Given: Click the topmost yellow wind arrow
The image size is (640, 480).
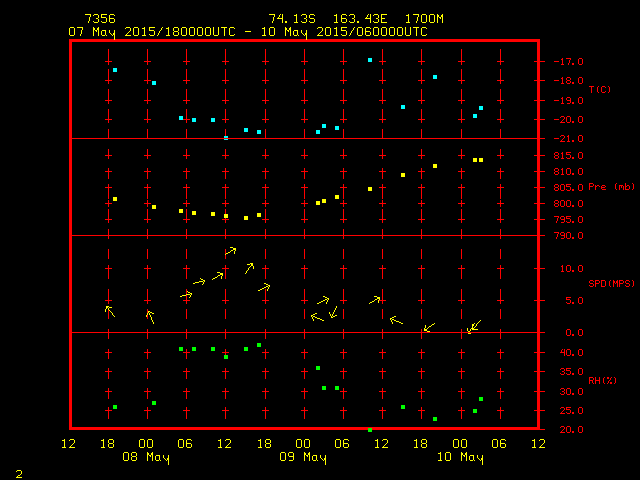Looking at the screenshot, I should coord(230,250).
